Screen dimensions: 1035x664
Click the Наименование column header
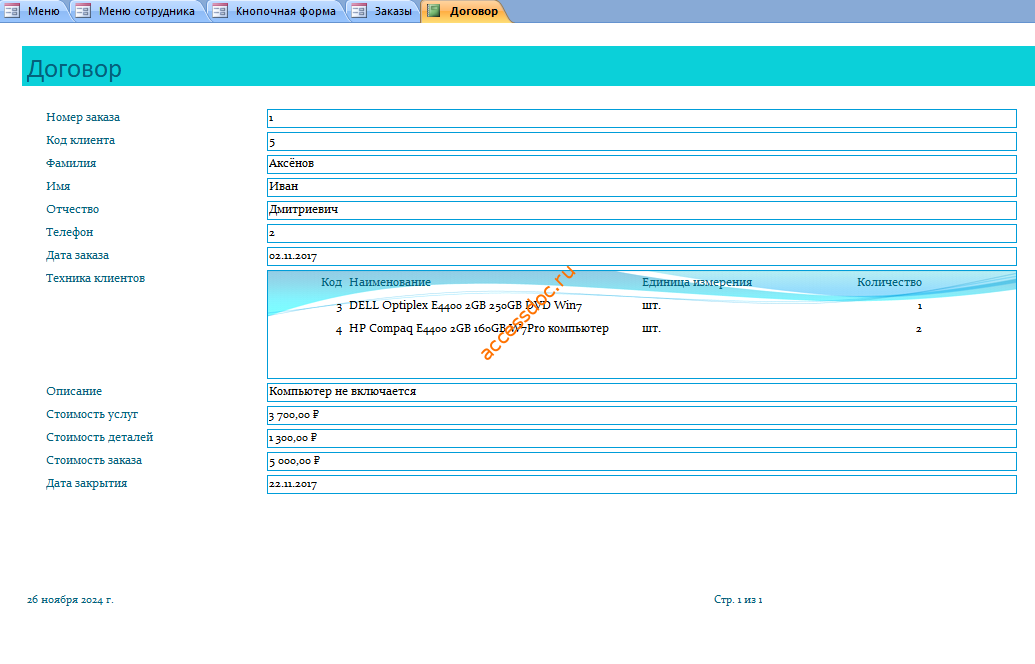point(390,282)
